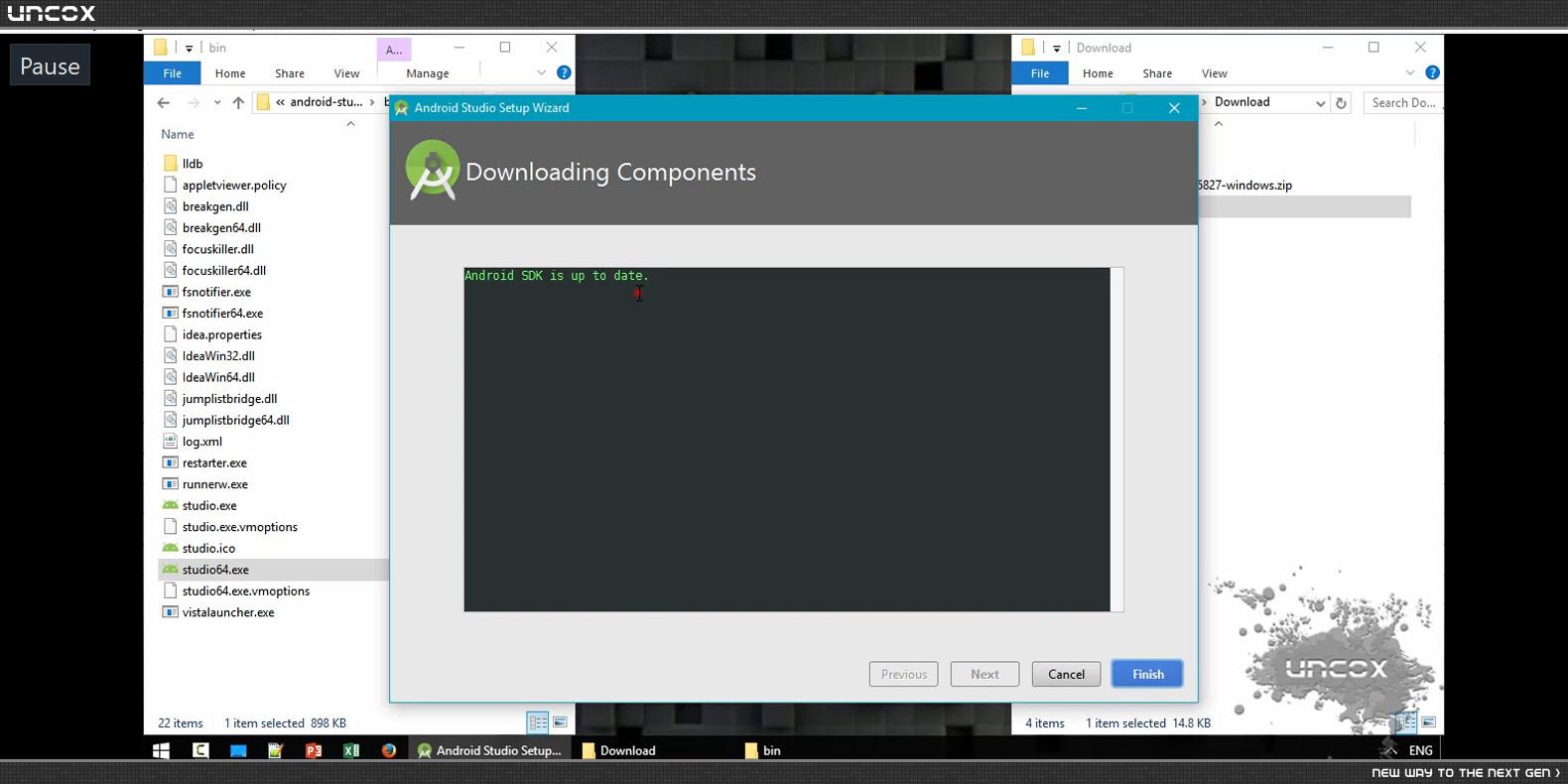The image size is (1568, 784).
Task: Click the Pause button
Action: click(50, 65)
